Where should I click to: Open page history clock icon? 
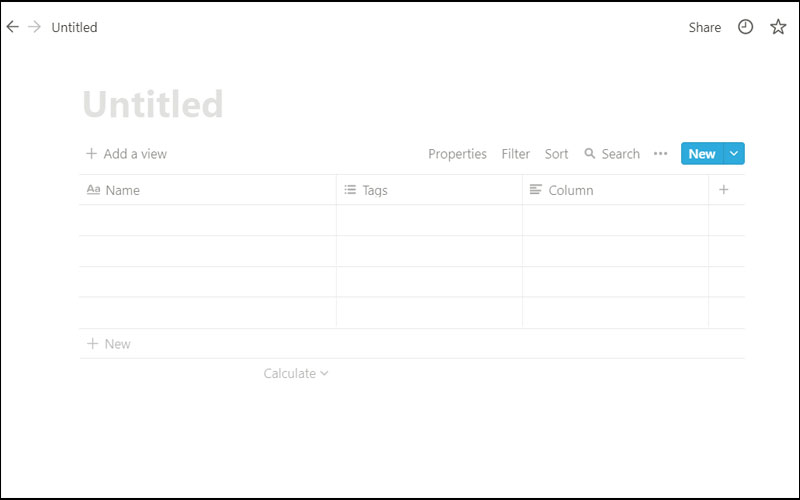pyautogui.click(x=745, y=27)
